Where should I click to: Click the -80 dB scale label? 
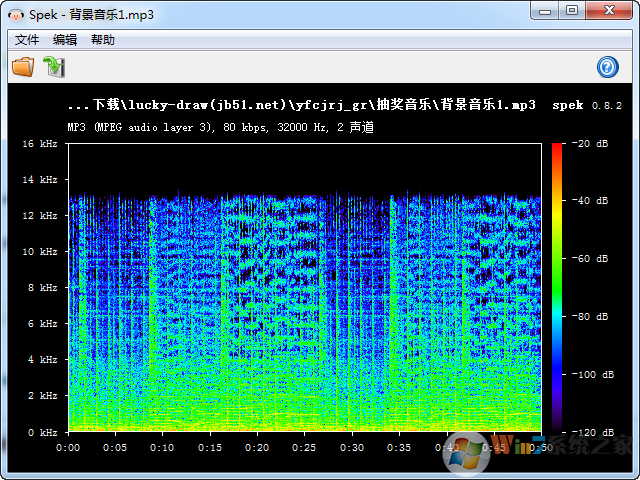pos(590,316)
